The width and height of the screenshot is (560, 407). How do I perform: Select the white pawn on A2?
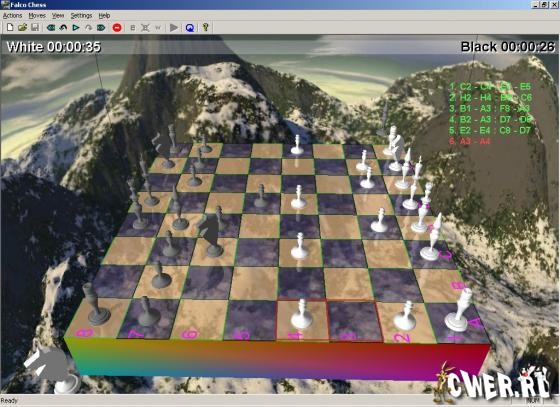point(405,316)
